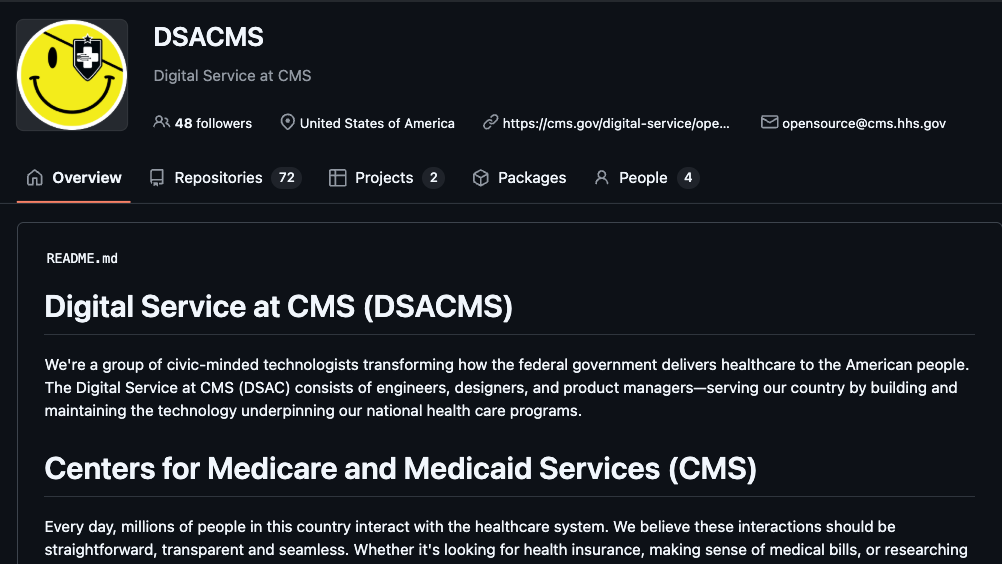Open the Repositories tab
Image resolution: width=1002 pixels, height=564 pixels.
218,178
